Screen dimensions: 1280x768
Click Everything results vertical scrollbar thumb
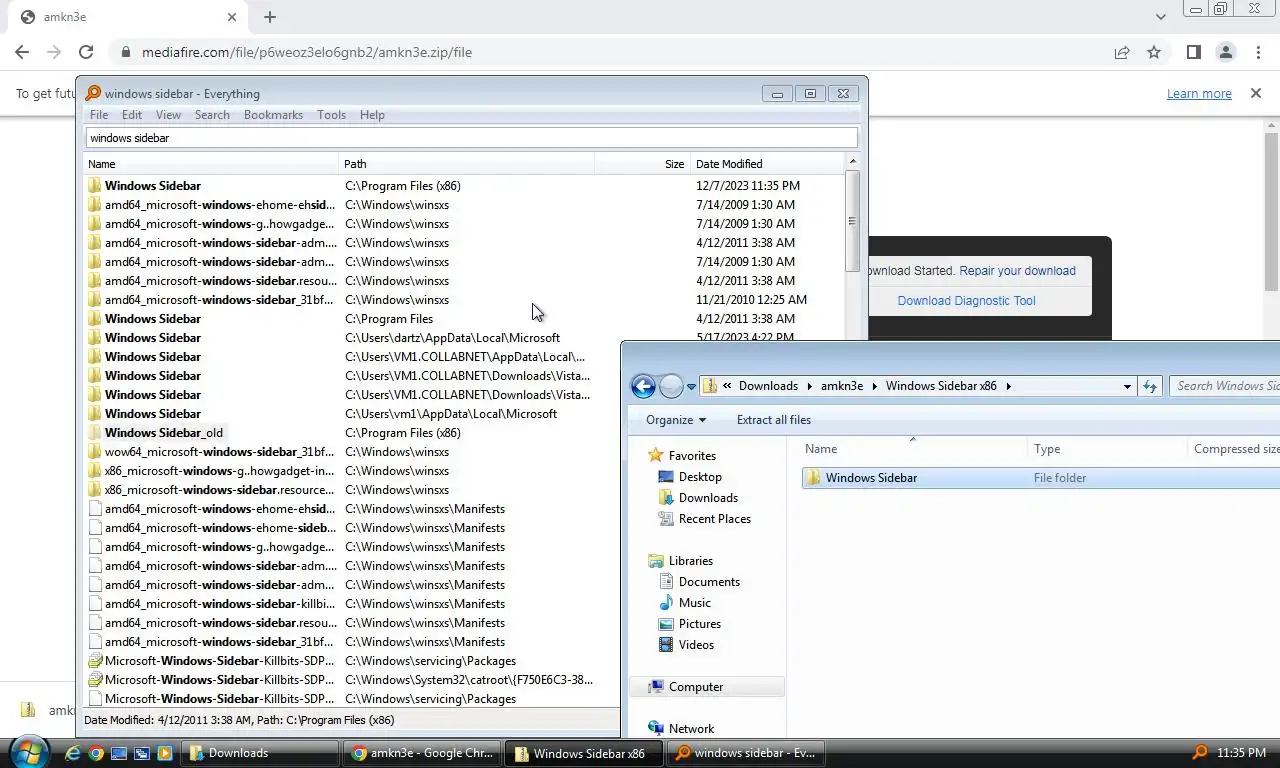coord(852,221)
